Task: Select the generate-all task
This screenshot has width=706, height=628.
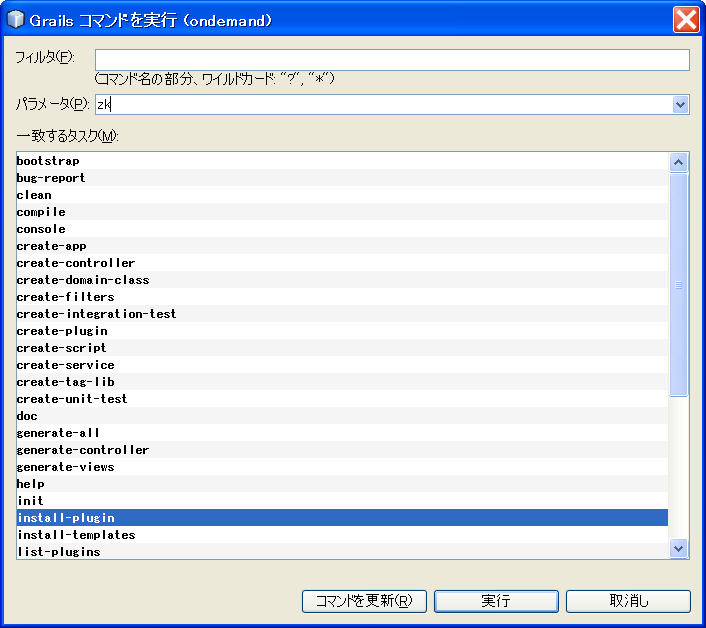Action: pos(342,433)
